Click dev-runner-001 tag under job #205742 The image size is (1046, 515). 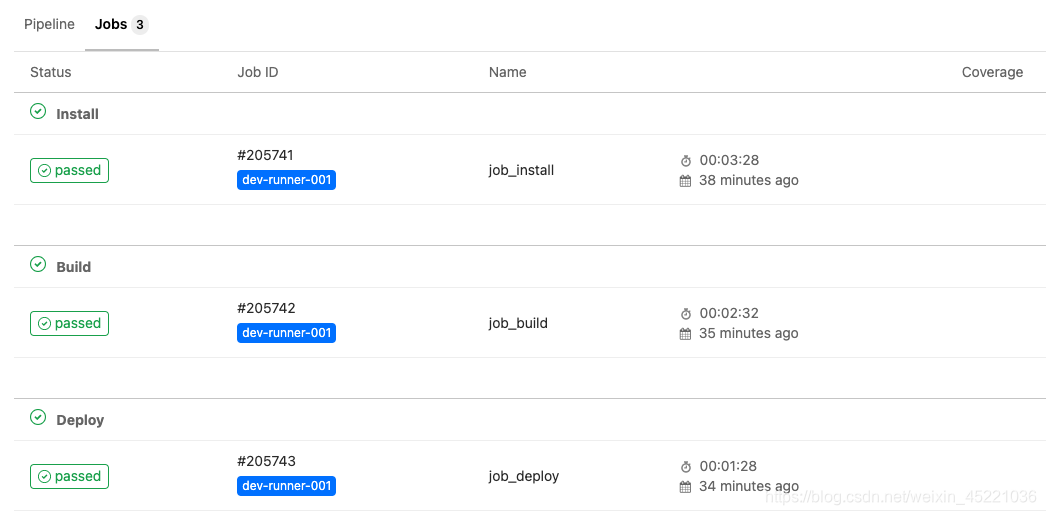point(286,333)
